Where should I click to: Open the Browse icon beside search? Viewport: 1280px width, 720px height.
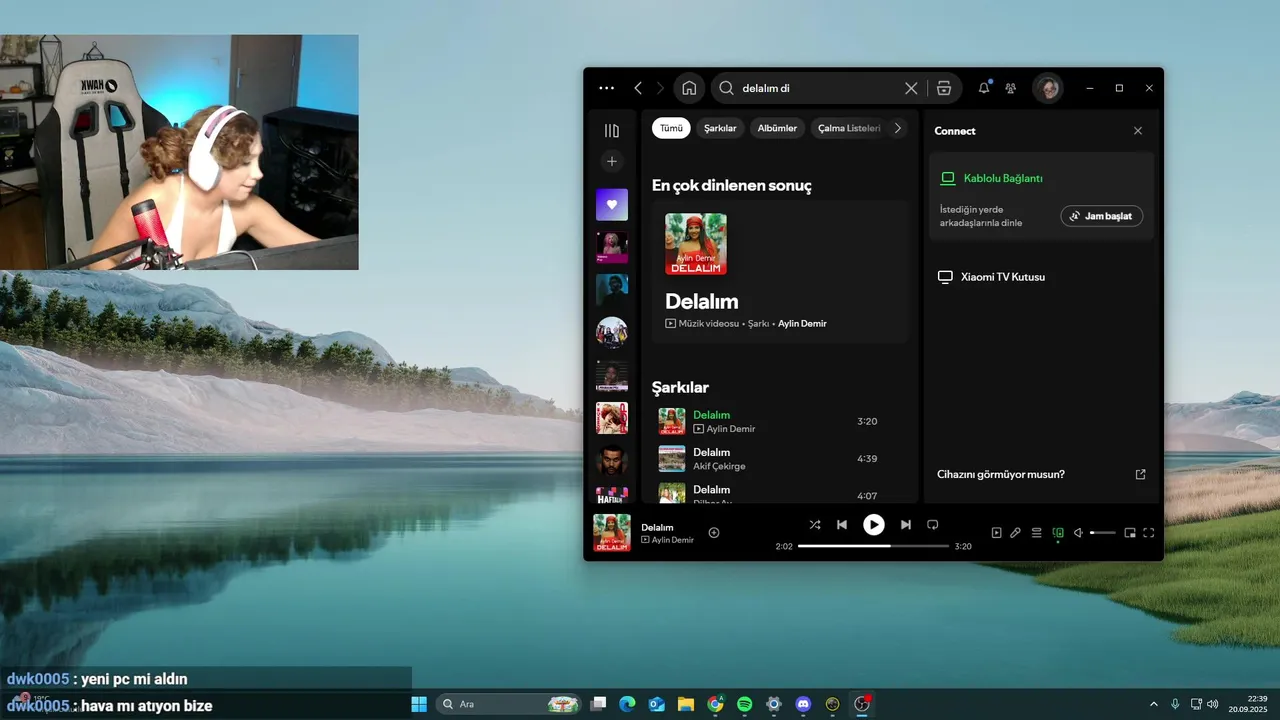944,88
